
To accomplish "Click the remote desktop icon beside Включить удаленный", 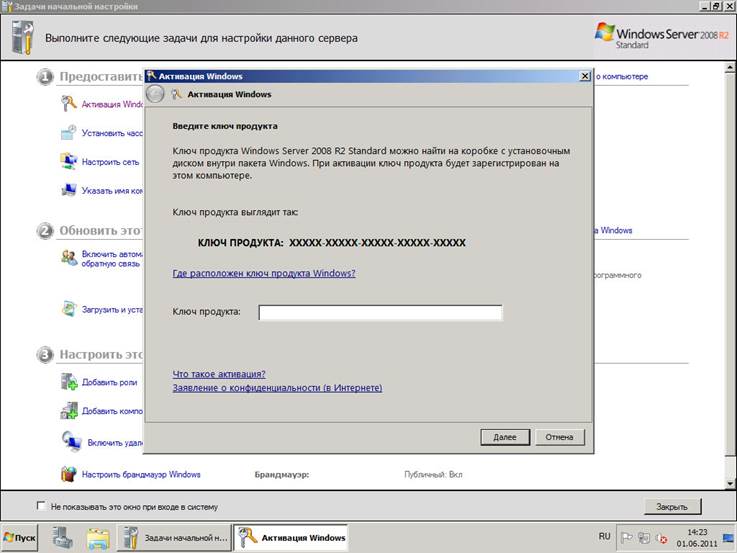I will 72,442.
